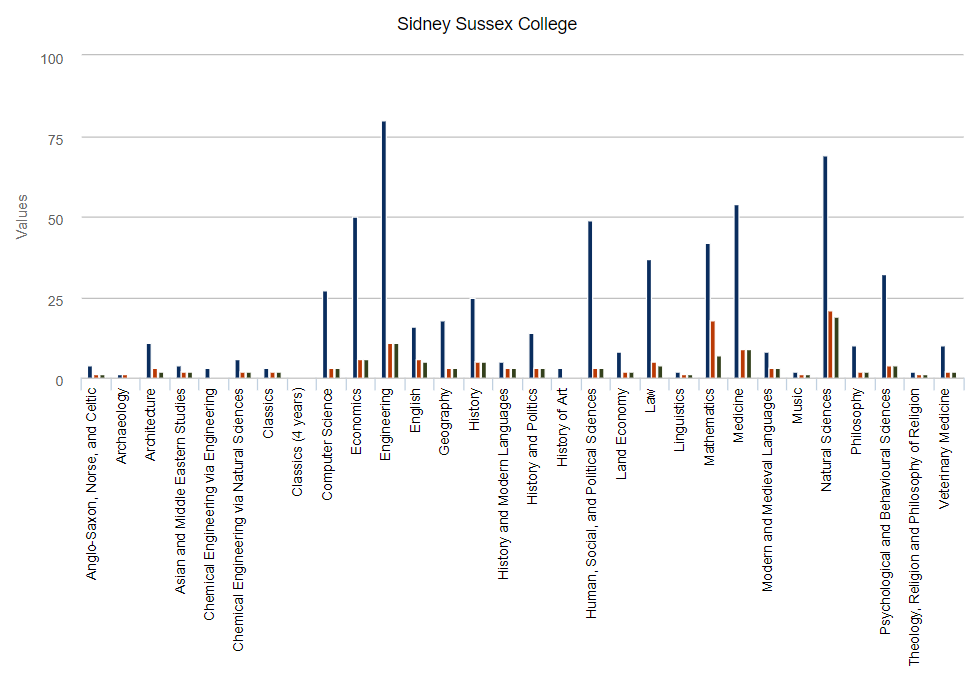Select the Architecture axis label
Viewport: 980px width, 681px height.
tap(151, 425)
